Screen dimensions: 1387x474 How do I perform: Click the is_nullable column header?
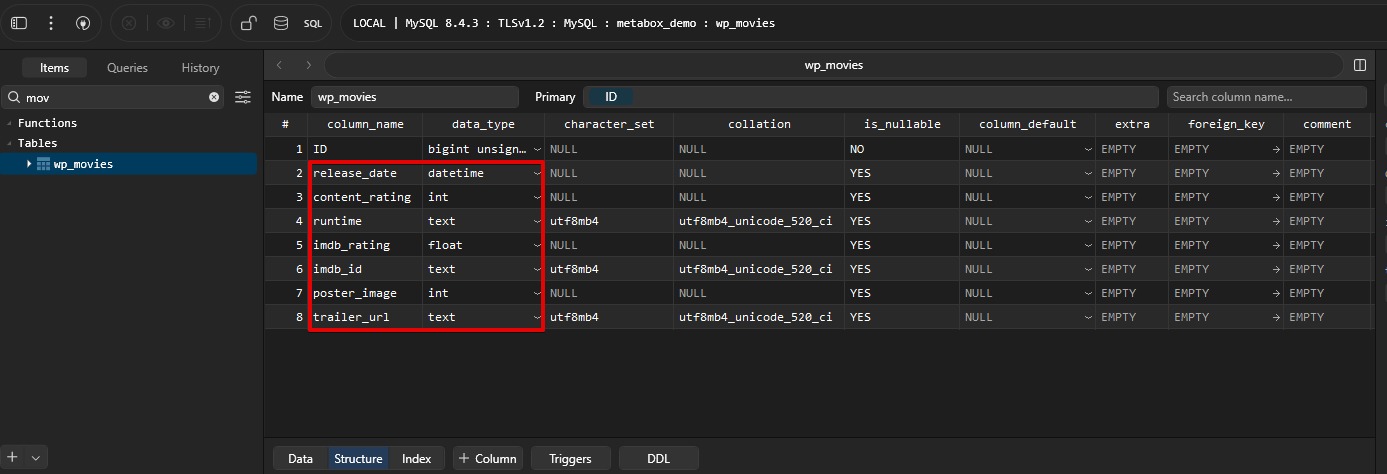tap(902, 125)
